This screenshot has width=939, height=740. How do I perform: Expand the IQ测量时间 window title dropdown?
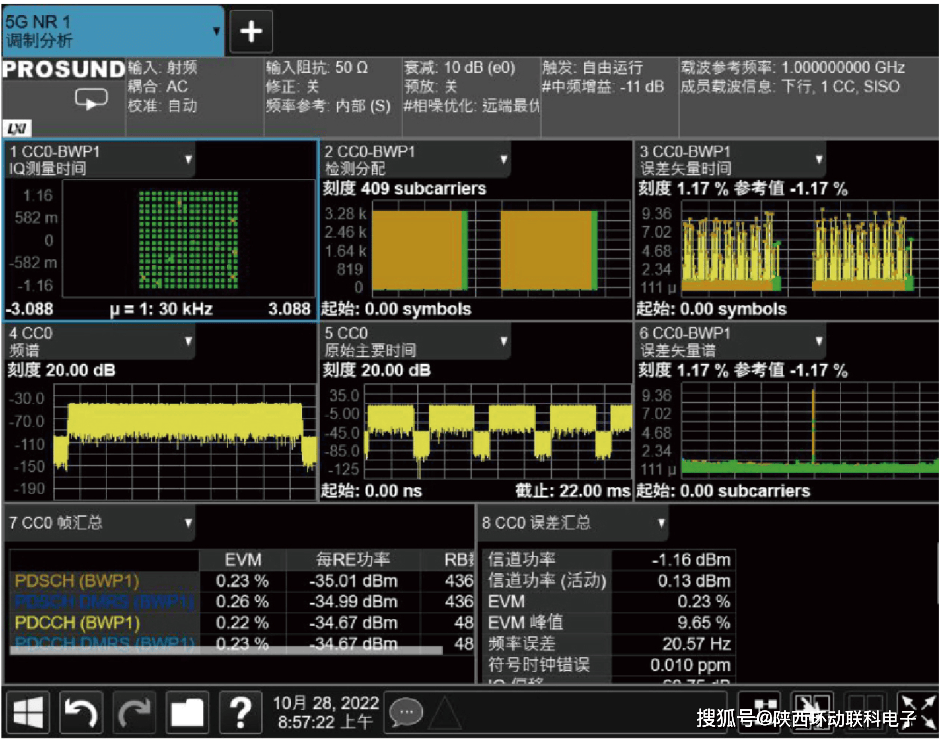(188, 159)
